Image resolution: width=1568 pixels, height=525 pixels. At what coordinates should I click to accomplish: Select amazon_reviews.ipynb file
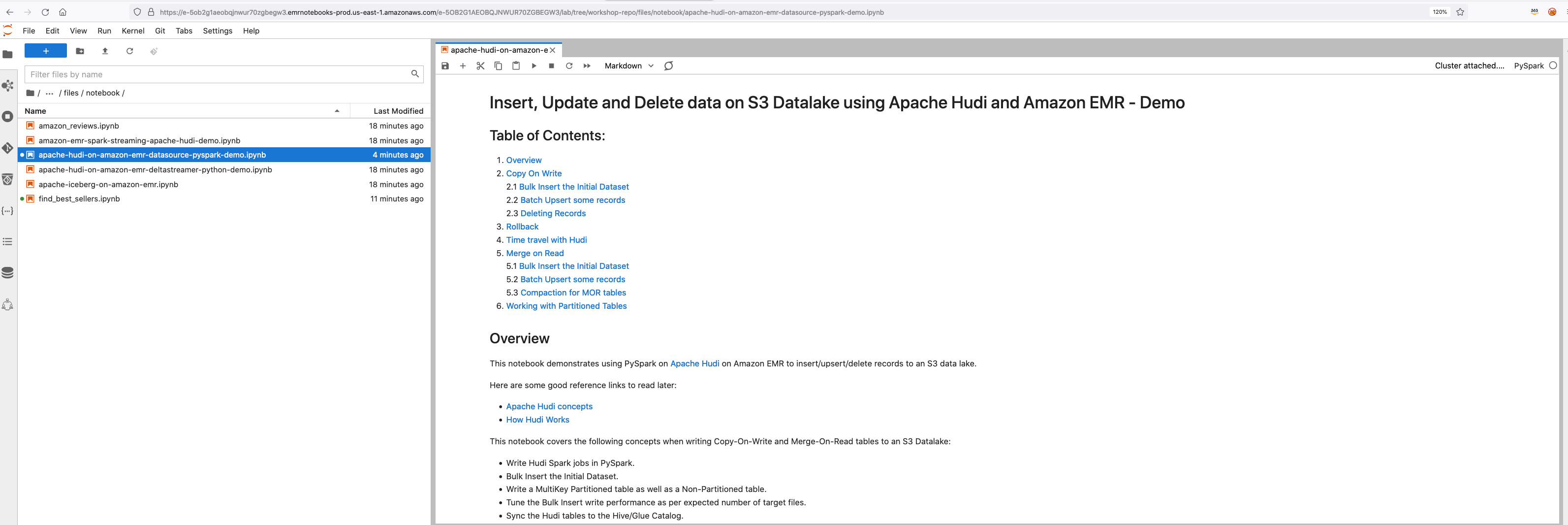pos(224,126)
